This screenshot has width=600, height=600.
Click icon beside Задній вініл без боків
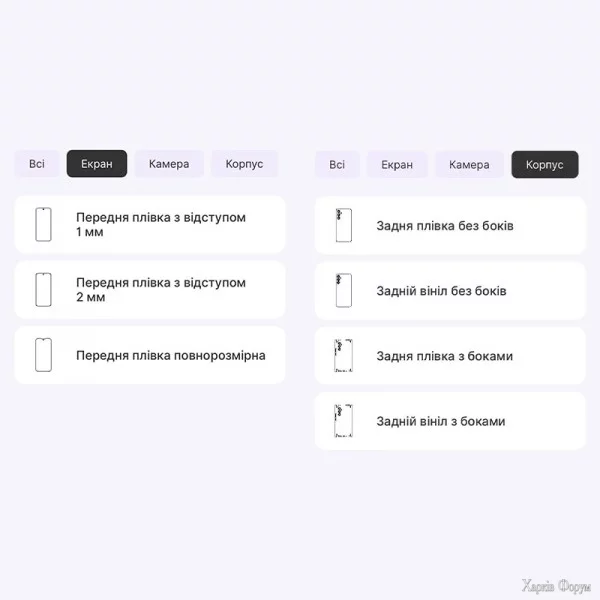343,291
